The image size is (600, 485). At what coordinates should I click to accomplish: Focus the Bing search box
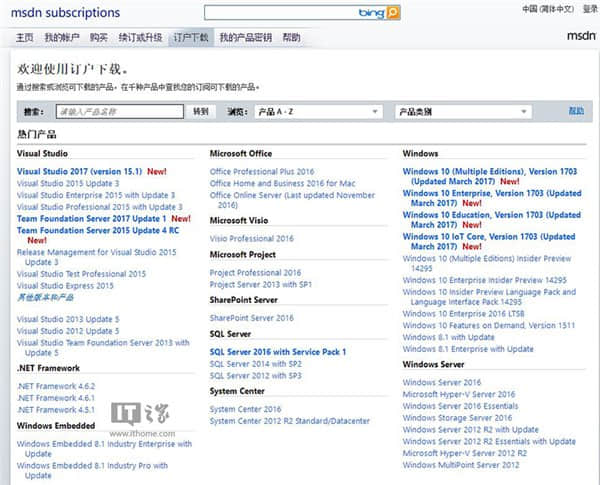point(280,13)
